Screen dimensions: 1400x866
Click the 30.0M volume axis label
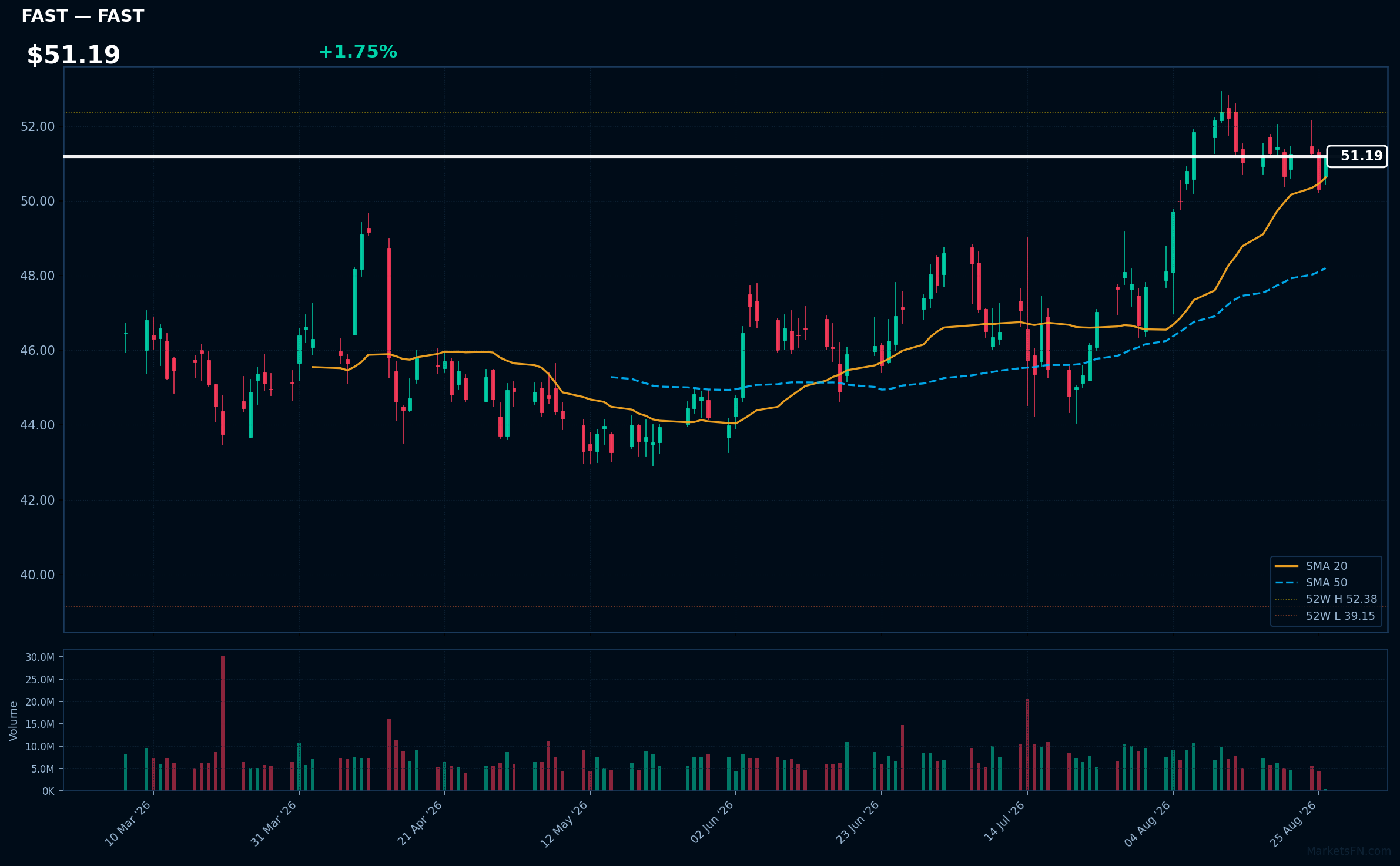(40, 657)
